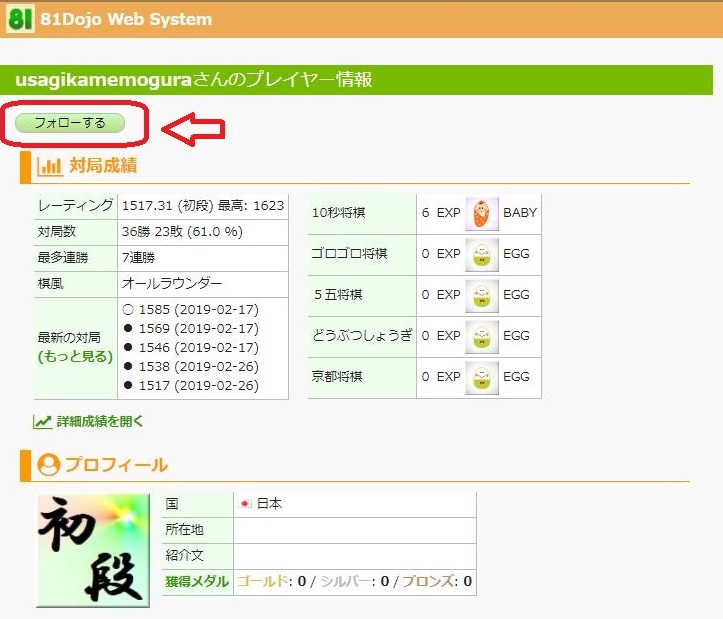Click the bar chart icon next to 対局成績

pyautogui.click(x=49, y=166)
